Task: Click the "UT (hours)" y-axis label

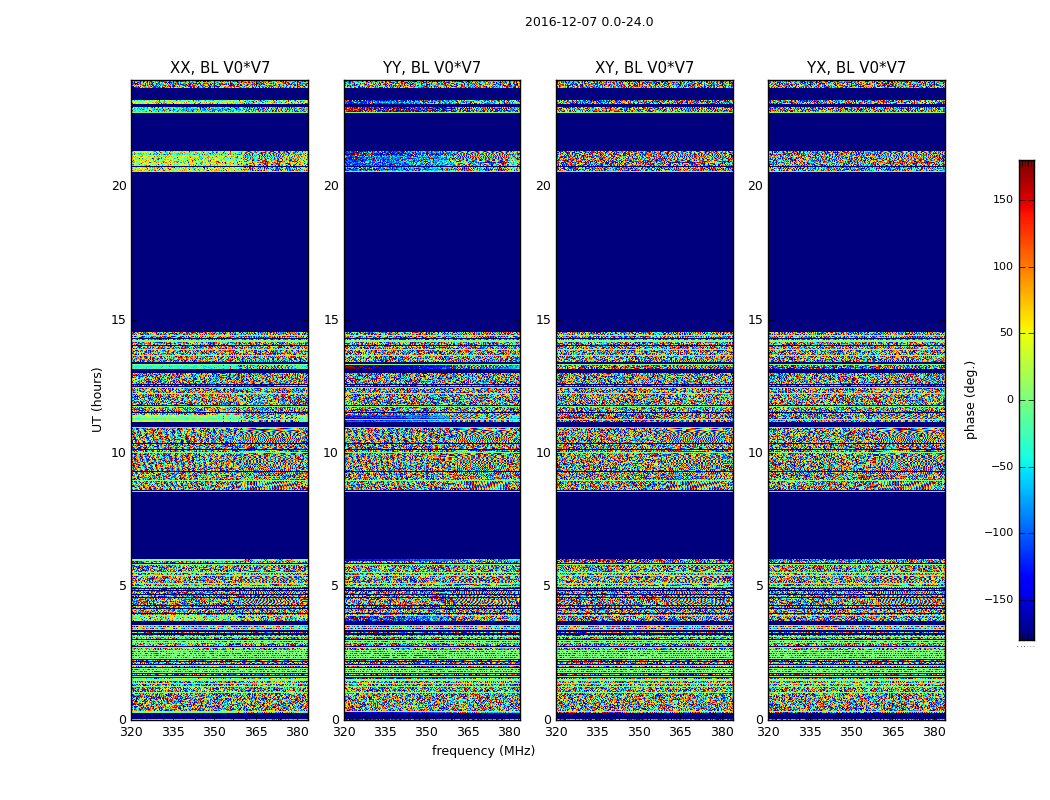Action: point(97,400)
